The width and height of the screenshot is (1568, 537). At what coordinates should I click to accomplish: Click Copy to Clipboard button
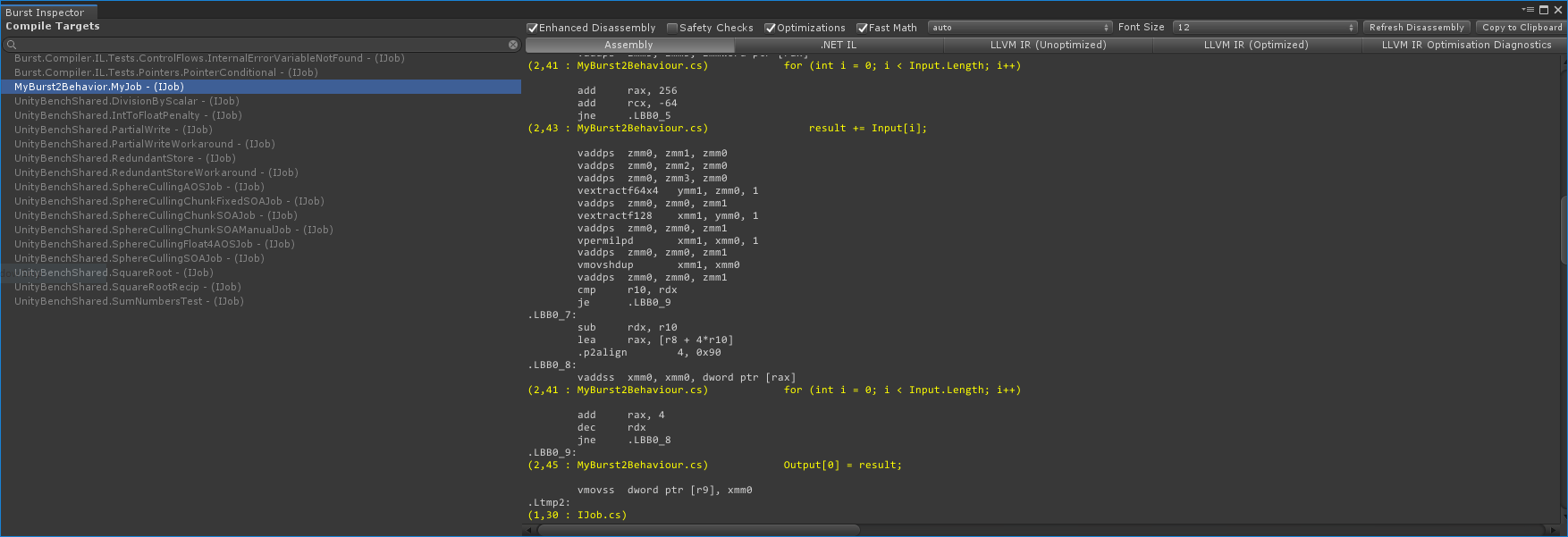[1522, 28]
